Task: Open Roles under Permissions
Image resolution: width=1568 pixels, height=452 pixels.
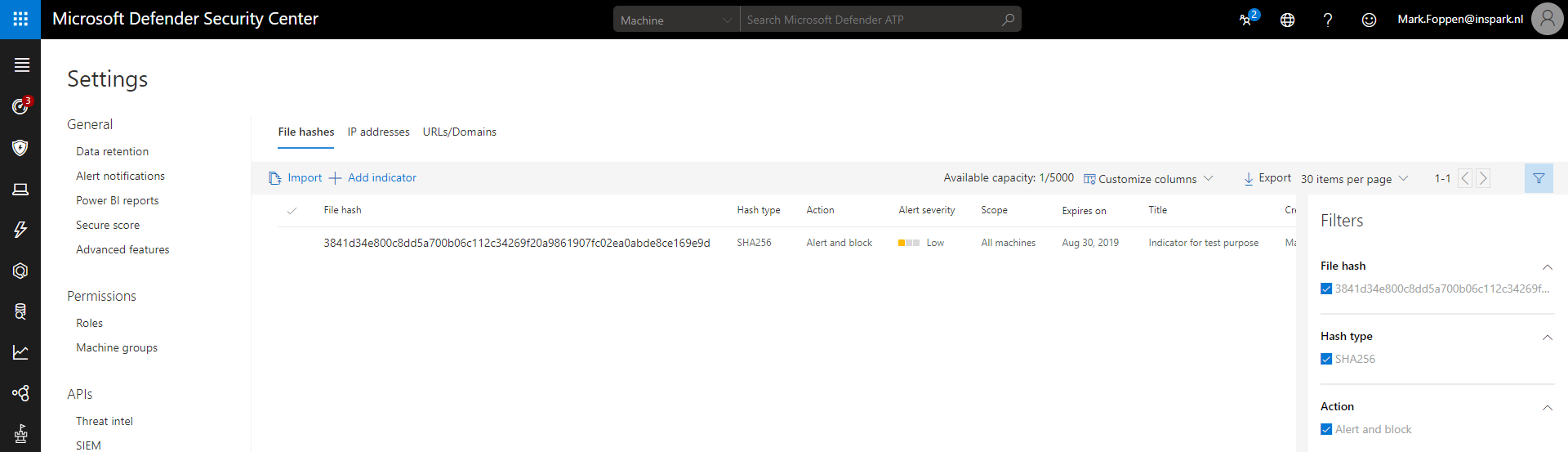Action: click(x=90, y=323)
